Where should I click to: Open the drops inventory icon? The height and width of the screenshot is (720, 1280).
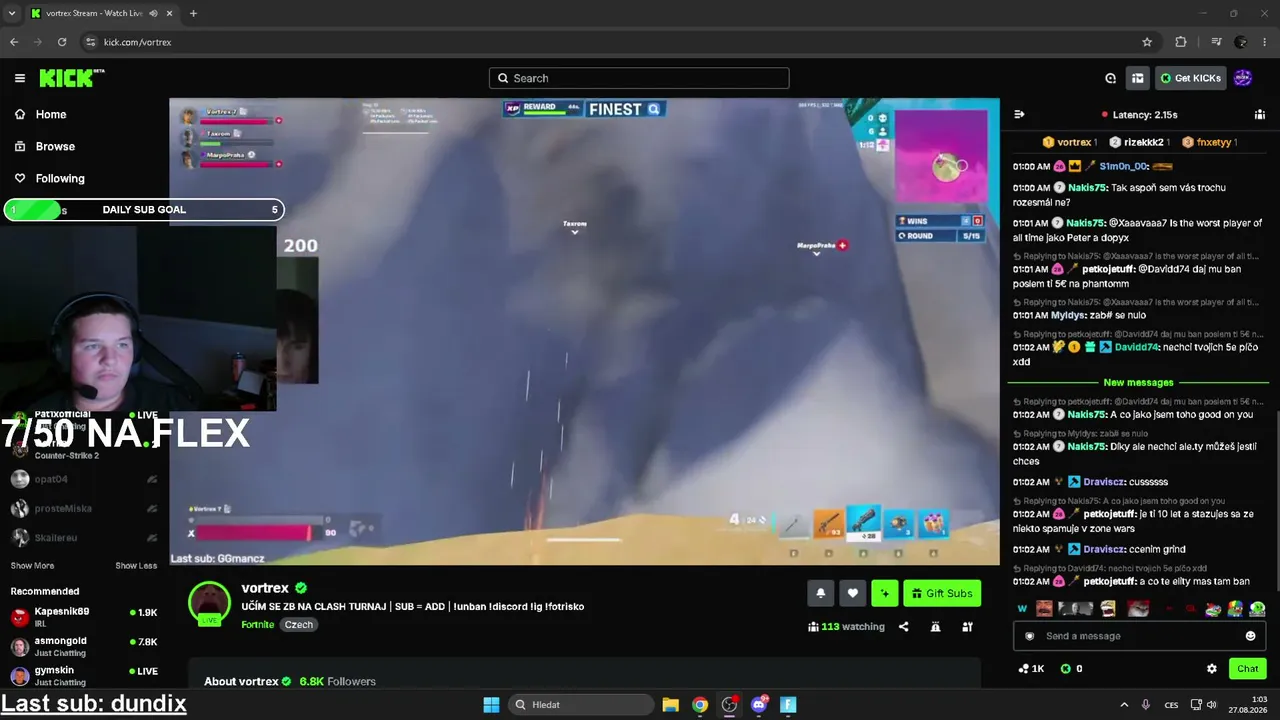coord(1138,78)
